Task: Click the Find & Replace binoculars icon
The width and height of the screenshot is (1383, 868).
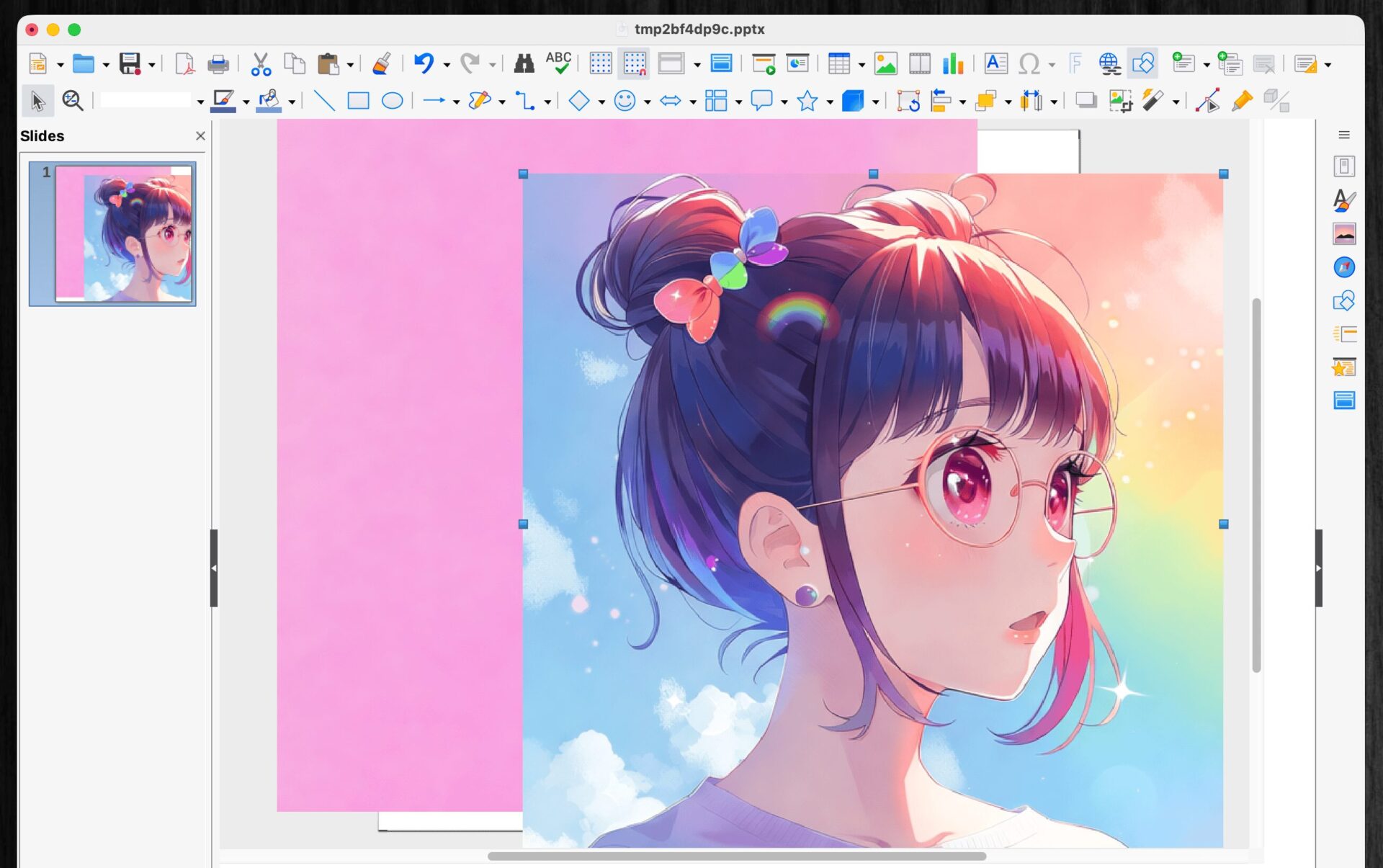Action: (524, 64)
